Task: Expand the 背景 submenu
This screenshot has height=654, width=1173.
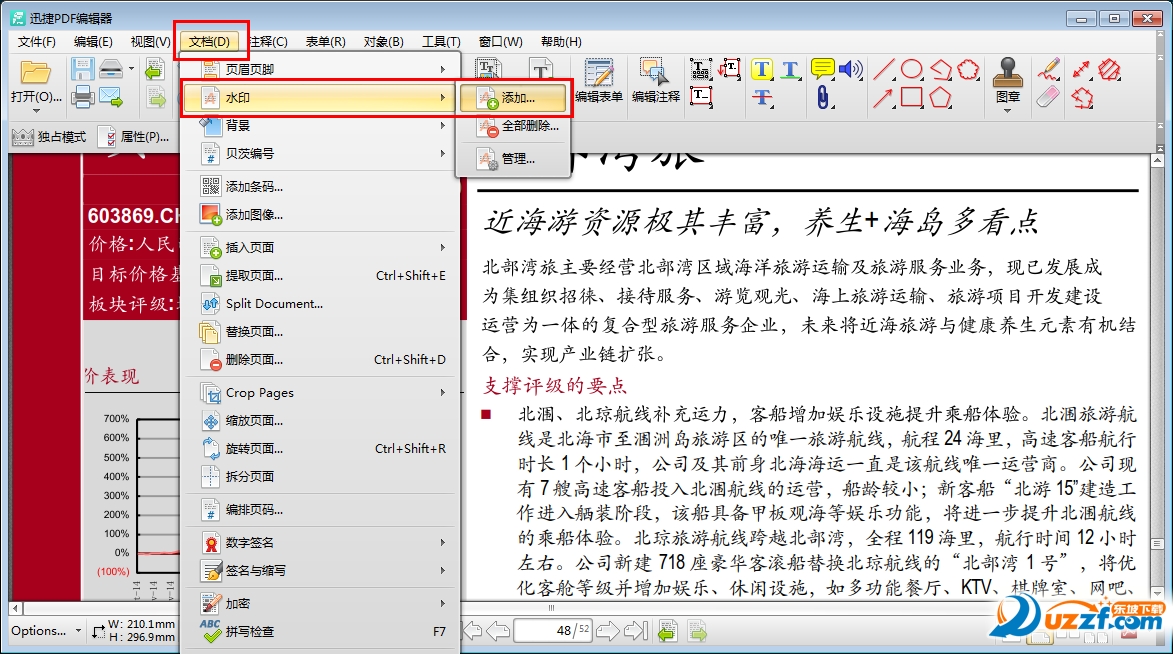Action: pos(320,126)
